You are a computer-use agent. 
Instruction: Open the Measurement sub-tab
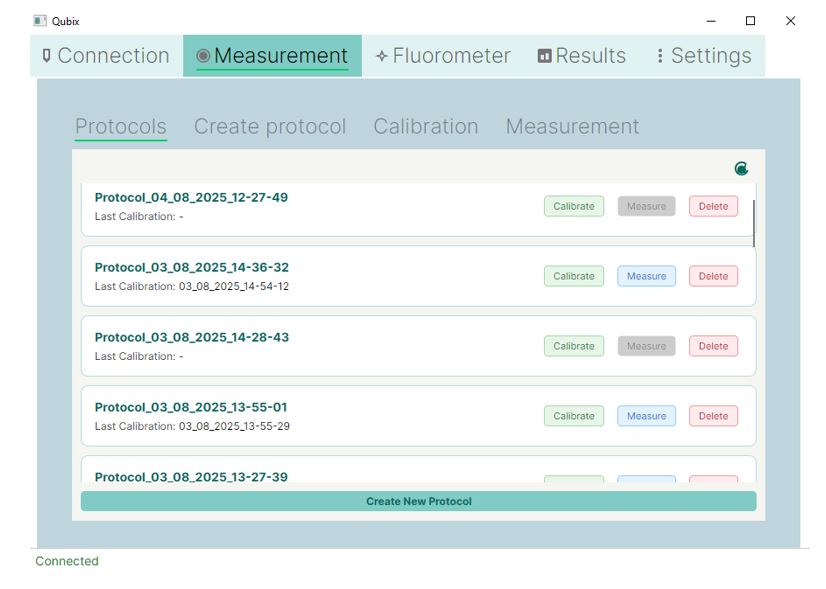[x=573, y=126]
